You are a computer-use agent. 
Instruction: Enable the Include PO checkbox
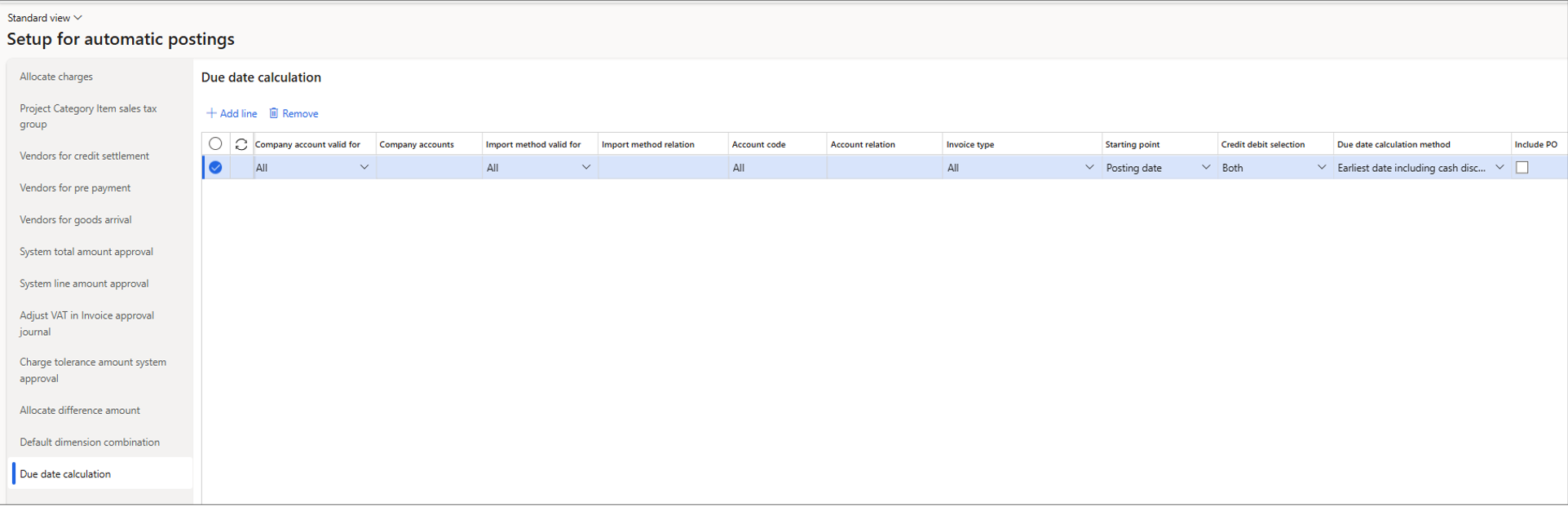pos(1522,168)
